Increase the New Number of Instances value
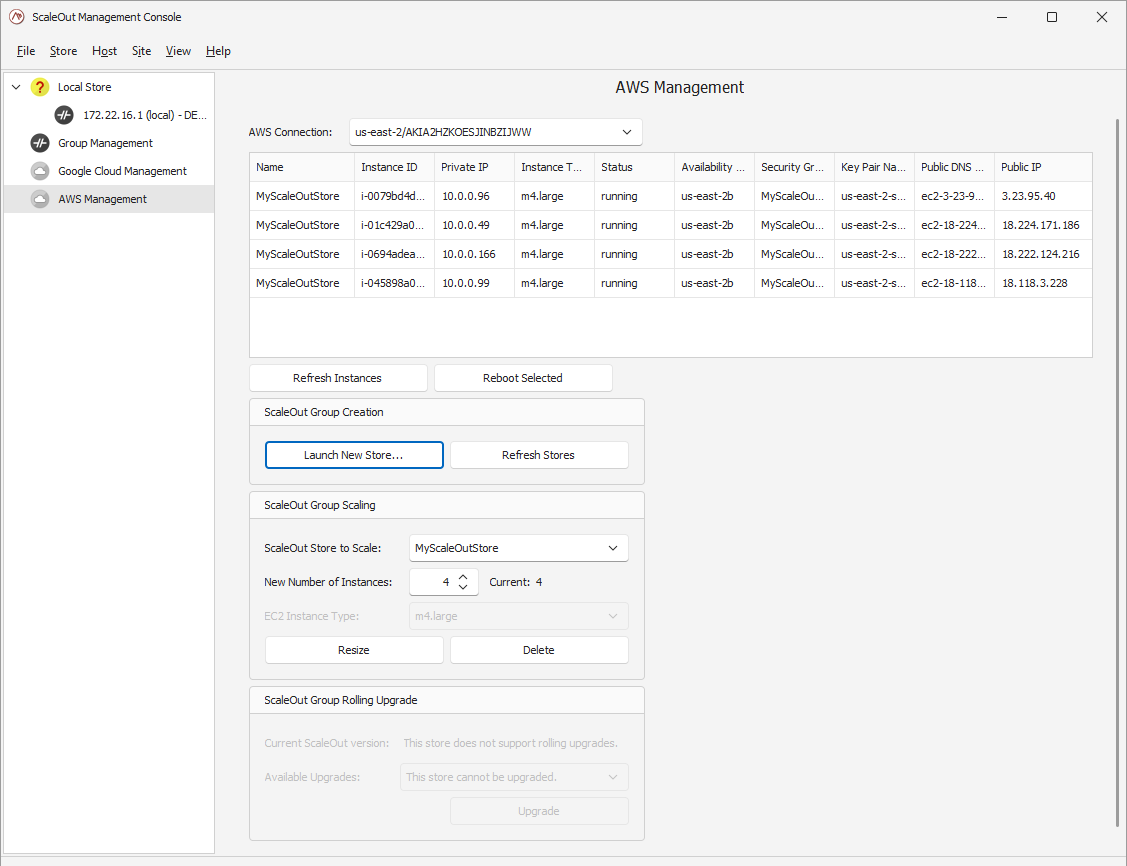The image size is (1127, 866). pyautogui.click(x=464, y=576)
